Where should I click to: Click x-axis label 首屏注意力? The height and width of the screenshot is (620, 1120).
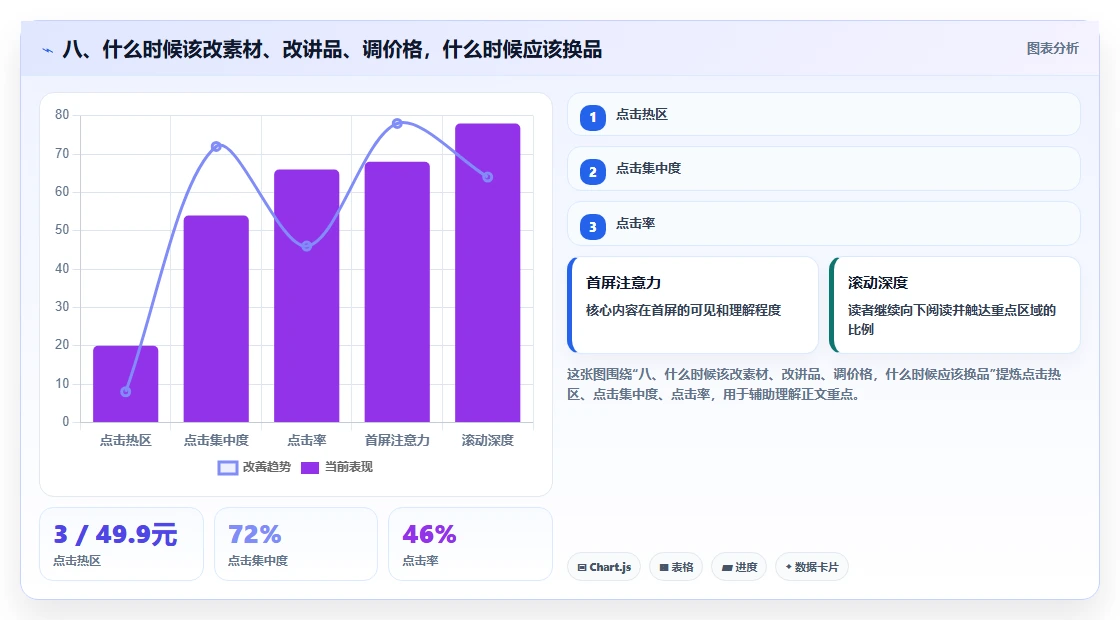coord(397,440)
